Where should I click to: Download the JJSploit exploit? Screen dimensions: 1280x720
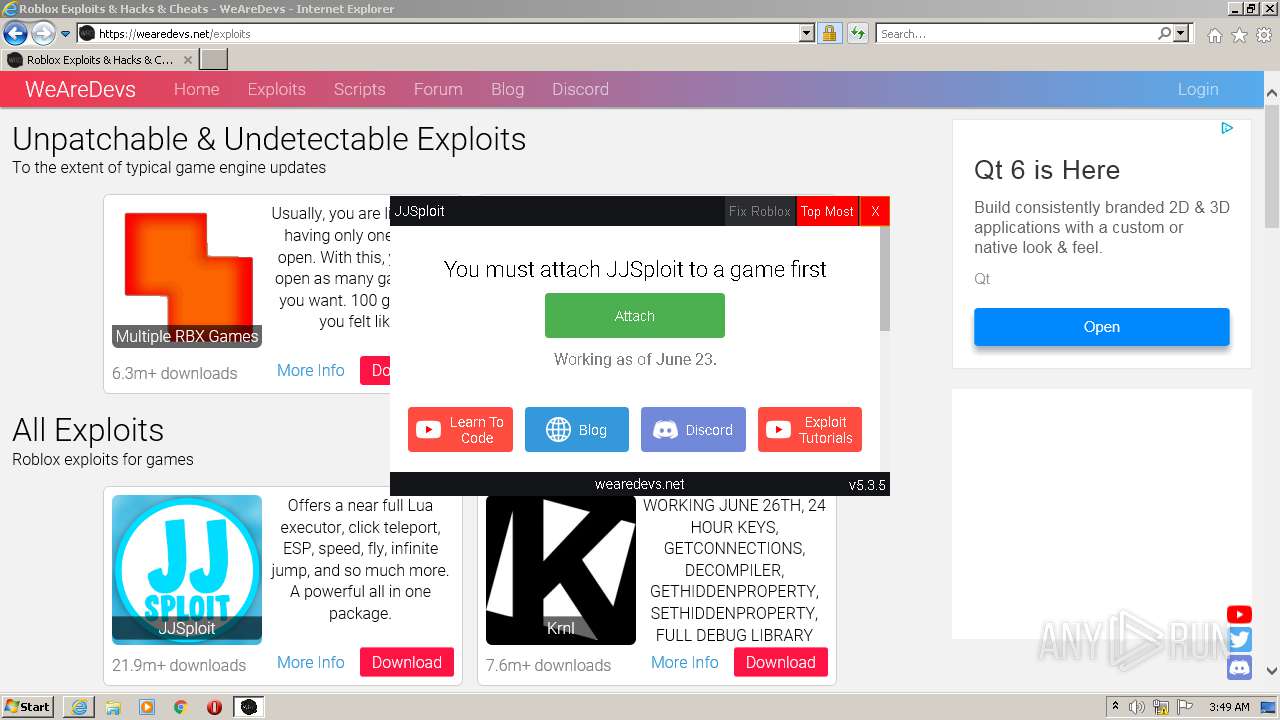coord(407,662)
